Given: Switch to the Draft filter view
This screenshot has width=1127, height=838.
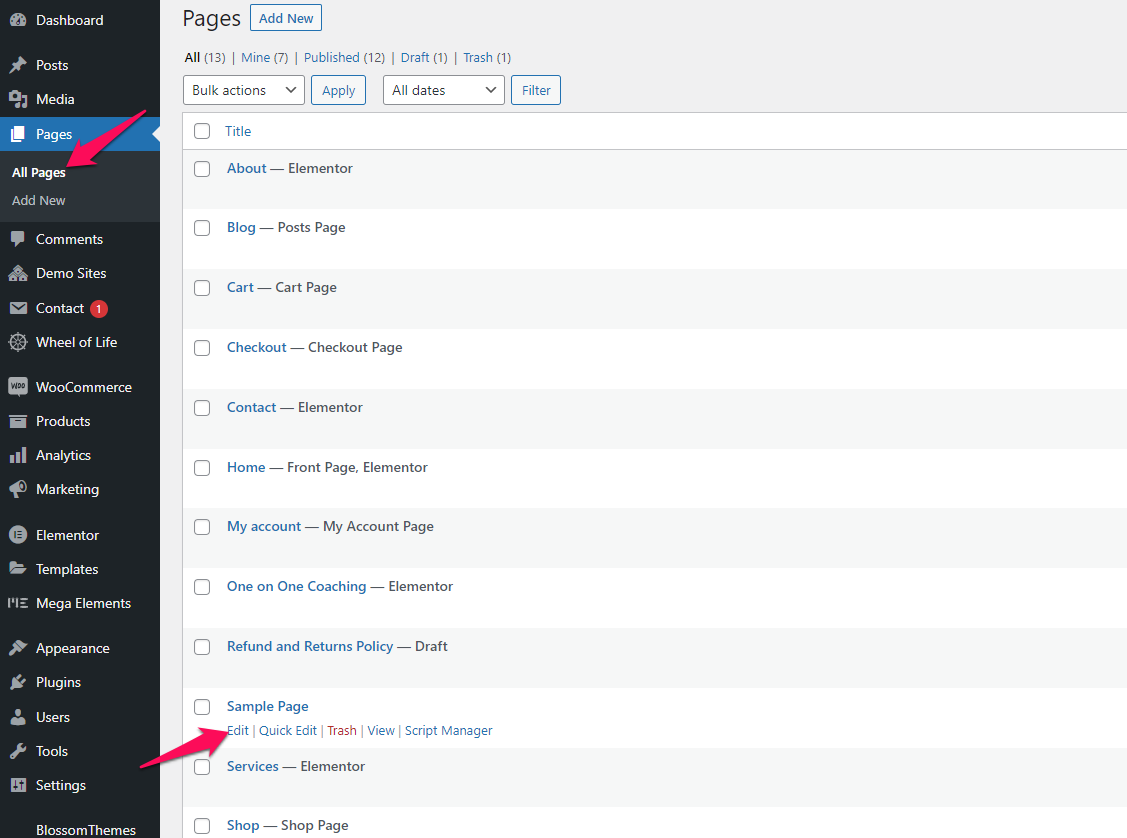Looking at the screenshot, I should 415,57.
